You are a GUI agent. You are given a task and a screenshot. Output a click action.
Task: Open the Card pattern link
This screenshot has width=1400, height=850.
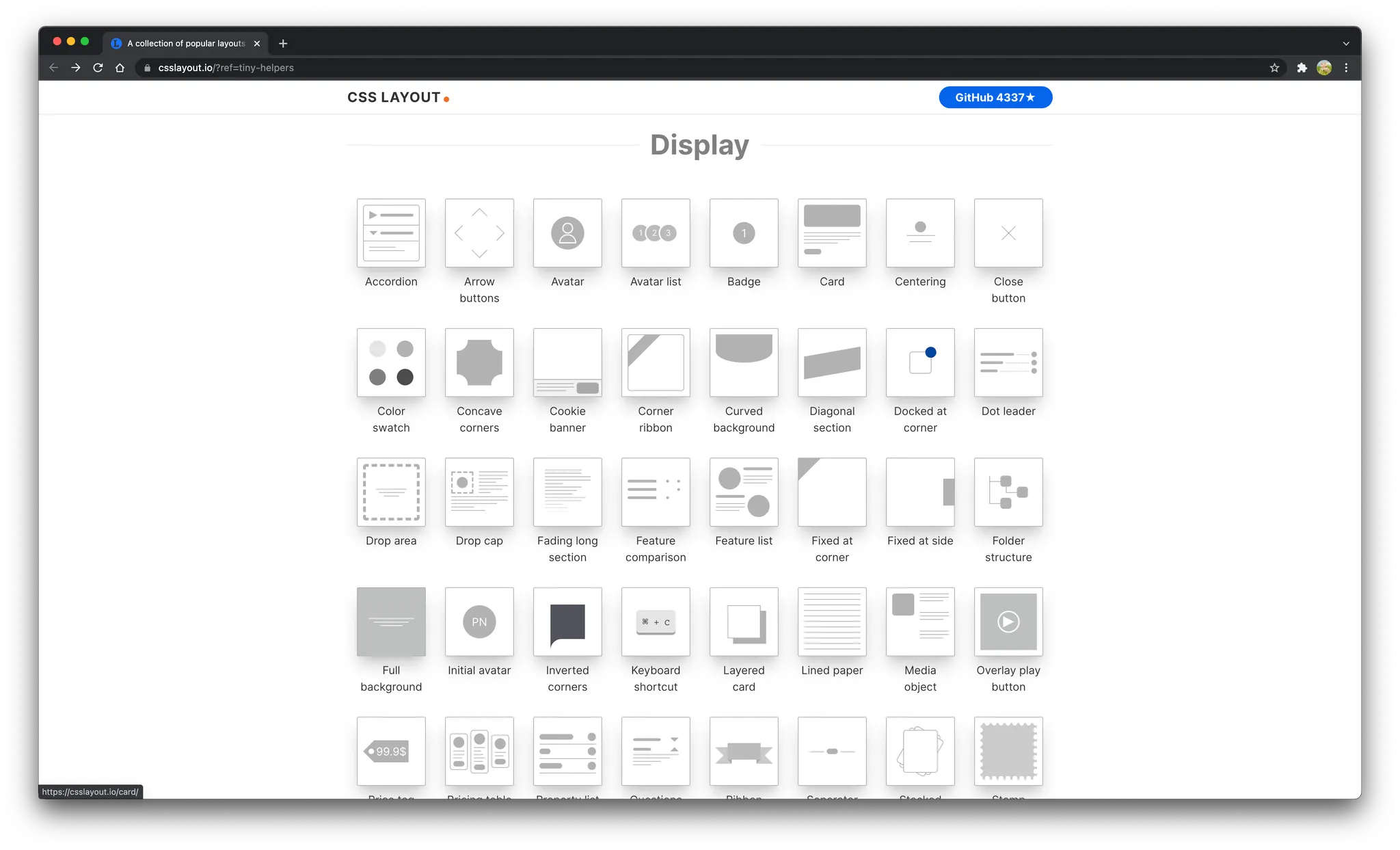tap(832, 233)
